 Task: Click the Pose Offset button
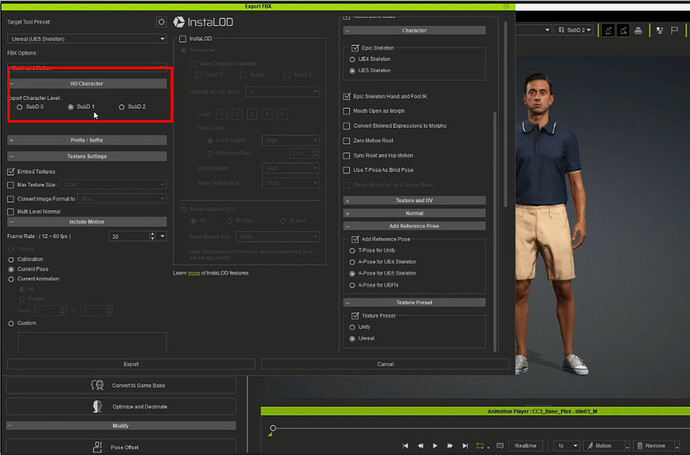pos(121,447)
